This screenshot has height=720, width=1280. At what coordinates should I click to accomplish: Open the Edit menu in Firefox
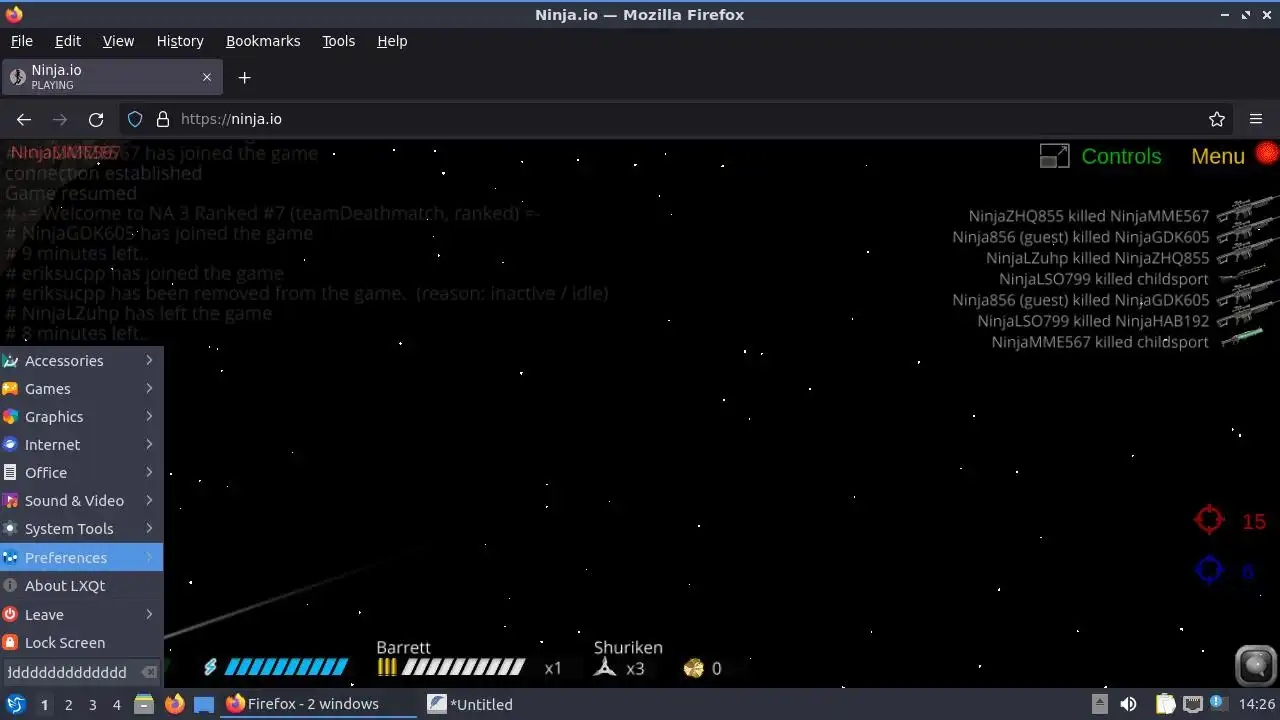tap(68, 41)
